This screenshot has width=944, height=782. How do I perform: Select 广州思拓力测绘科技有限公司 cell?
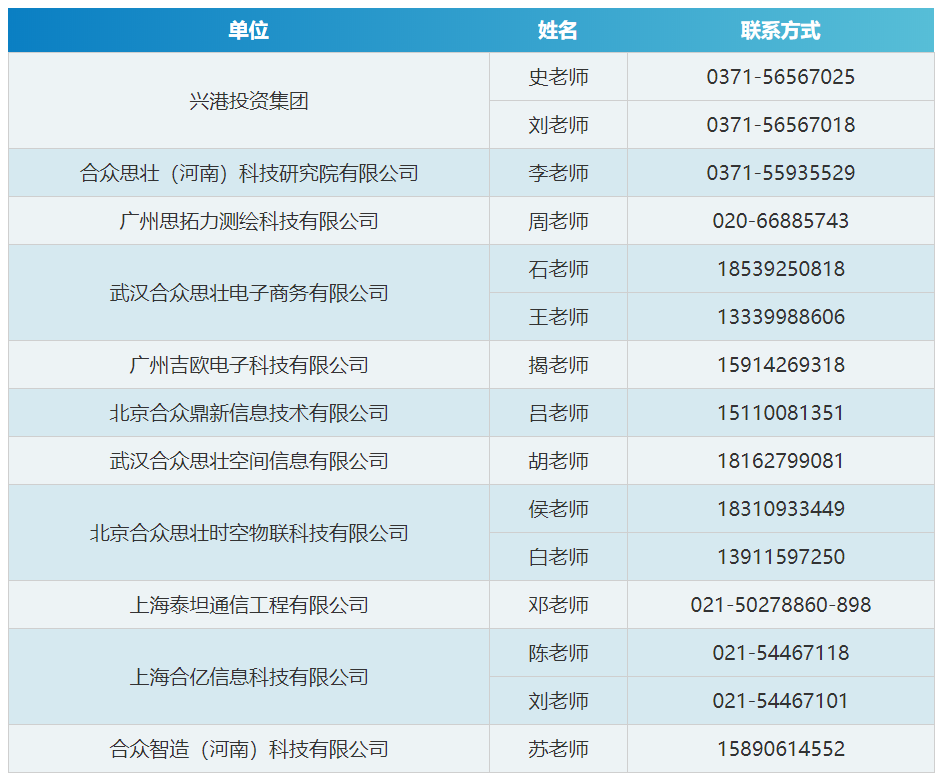[249, 221]
